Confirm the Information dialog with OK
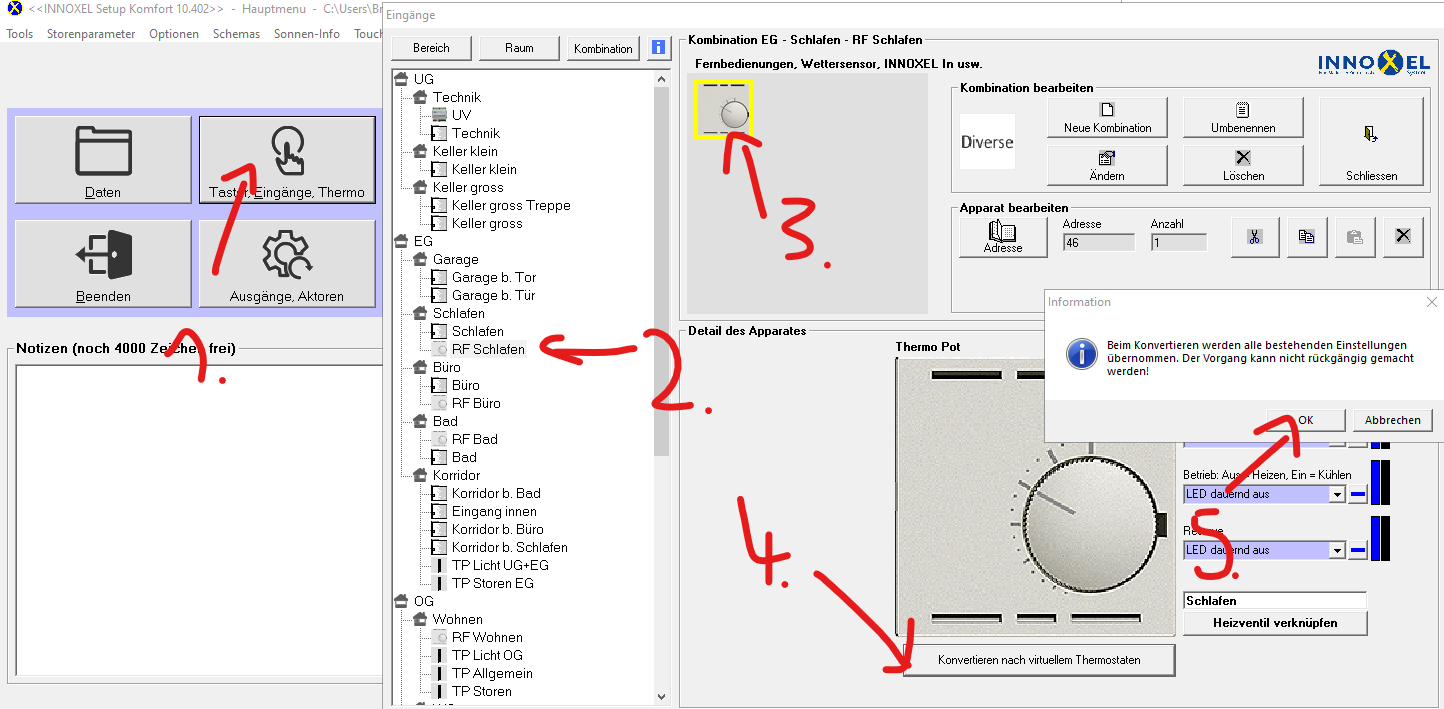 1305,420
